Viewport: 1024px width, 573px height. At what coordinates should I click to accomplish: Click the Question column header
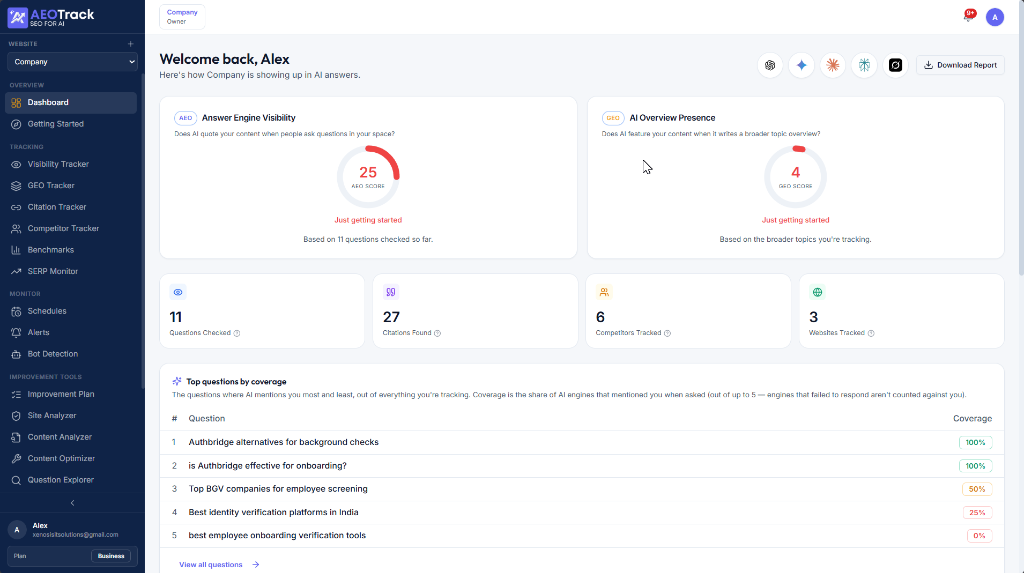pos(206,419)
